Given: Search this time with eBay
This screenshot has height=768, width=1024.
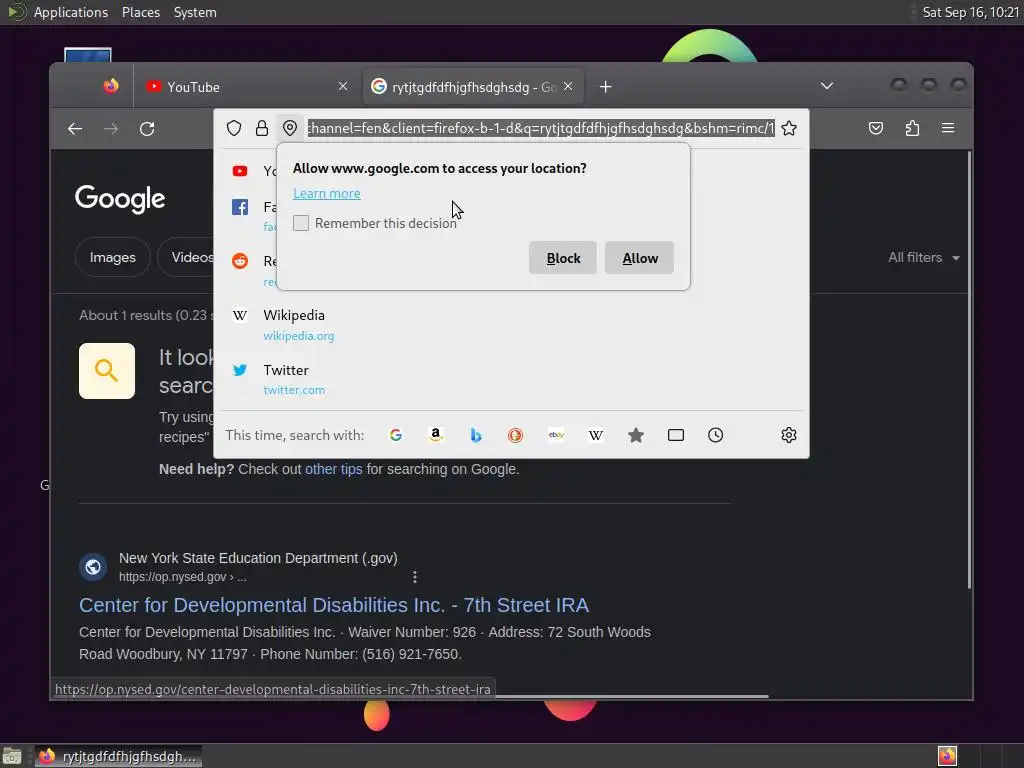Looking at the screenshot, I should pyautogui.click(x=556, y=435).
